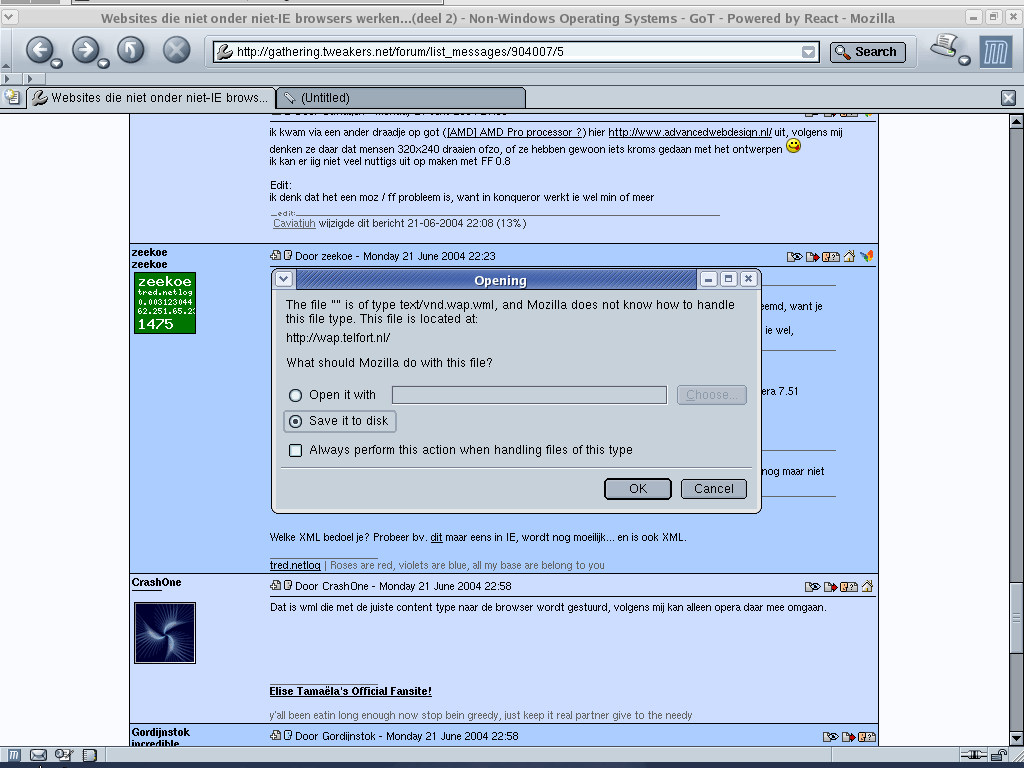
Task: Go back to the previous page
Action: pyautogui.click(x=40, y=50)
